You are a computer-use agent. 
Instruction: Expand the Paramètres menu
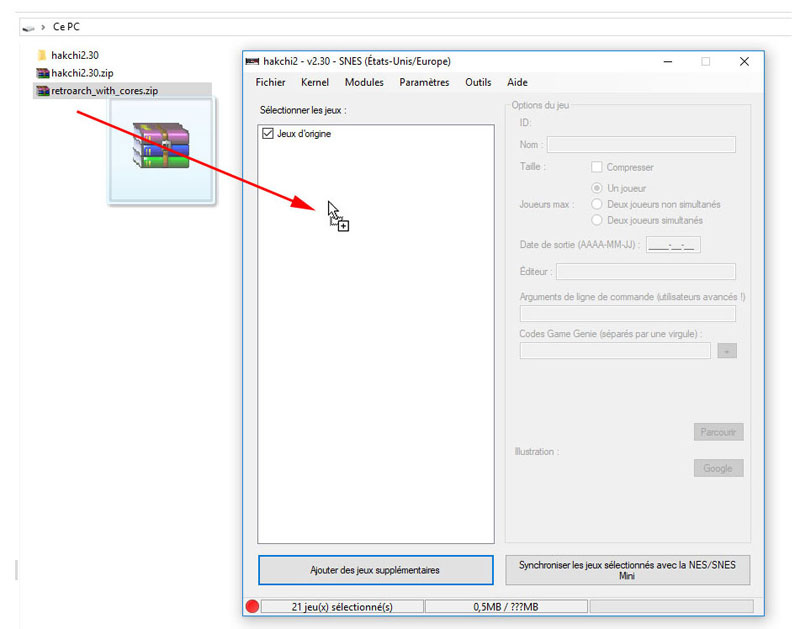(x=424, y=83)
